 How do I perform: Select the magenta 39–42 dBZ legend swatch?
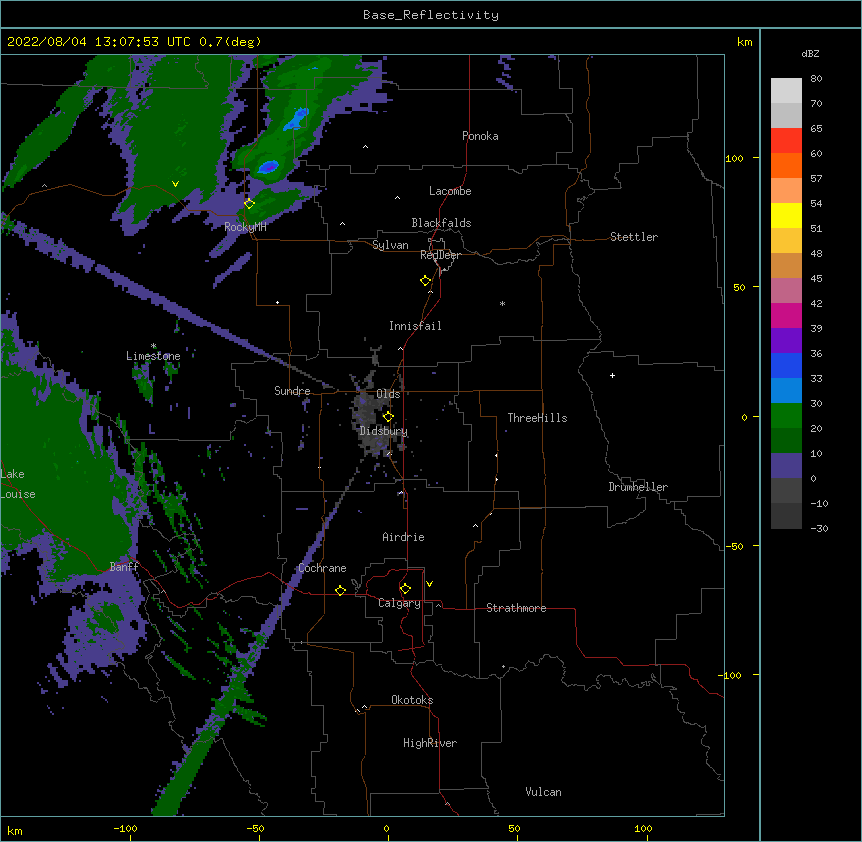[786, 315]
